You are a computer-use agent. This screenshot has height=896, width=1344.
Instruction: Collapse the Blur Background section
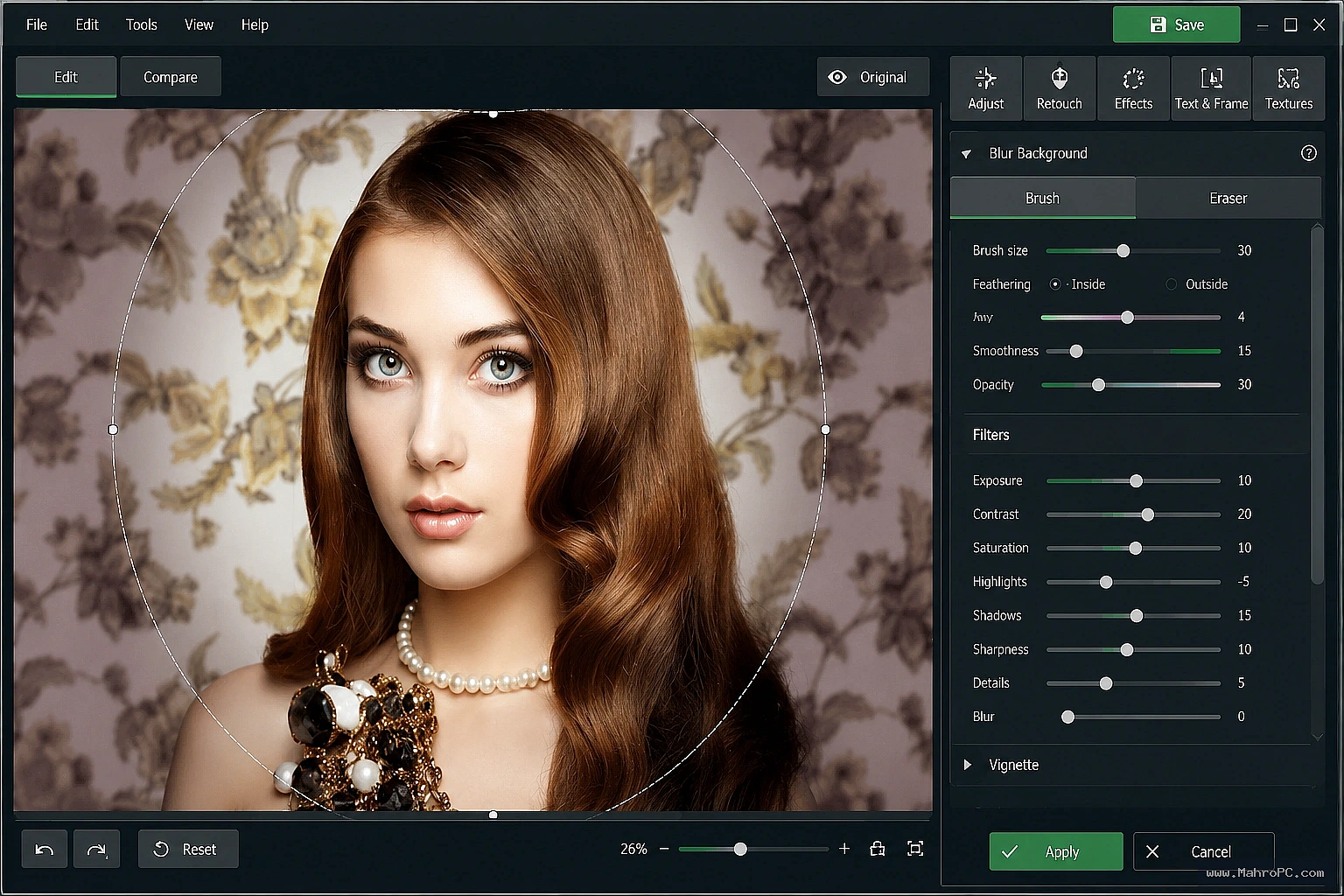coord(966,154)
